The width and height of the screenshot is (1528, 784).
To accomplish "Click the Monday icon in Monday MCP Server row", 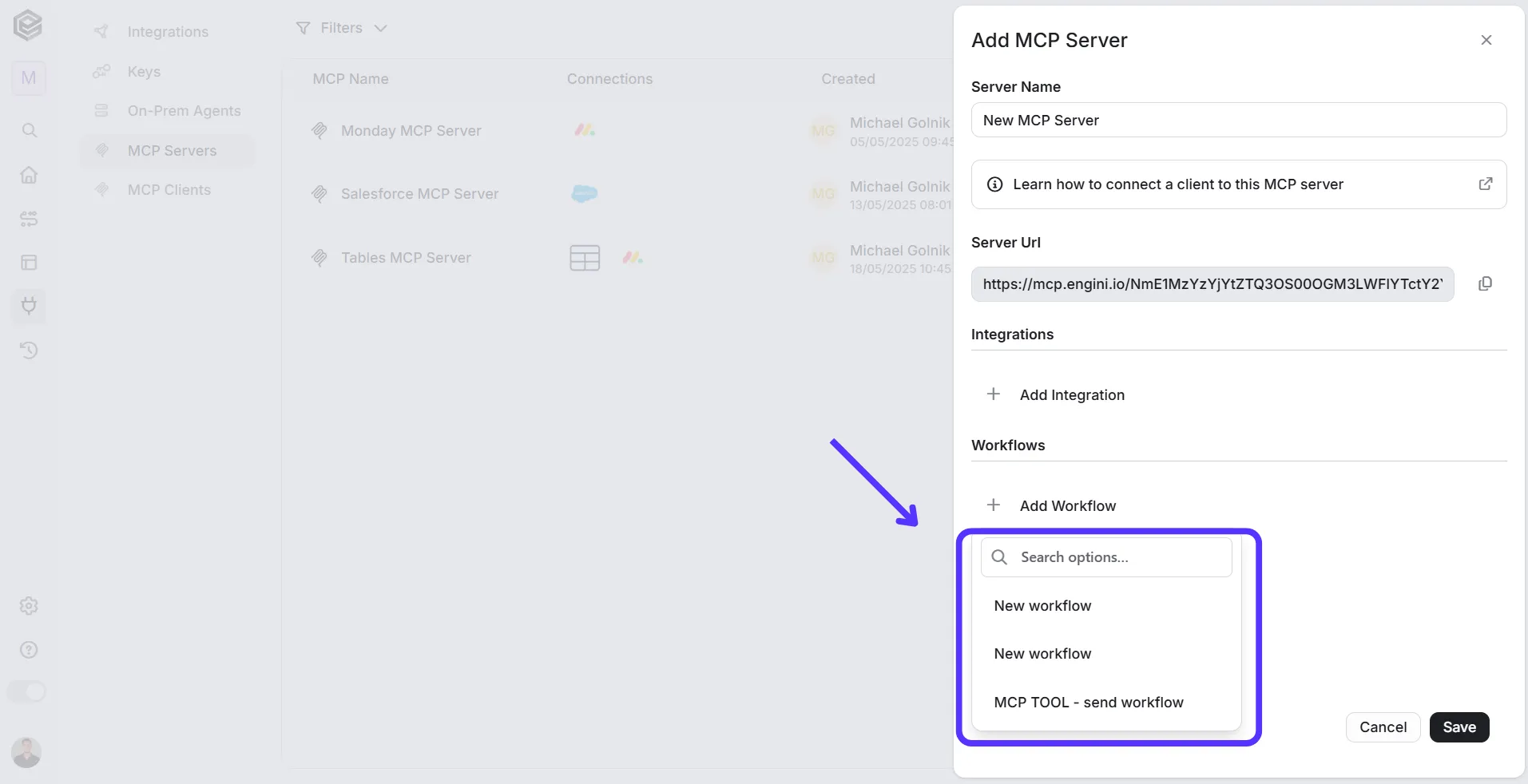I will (x=585, y=130).
